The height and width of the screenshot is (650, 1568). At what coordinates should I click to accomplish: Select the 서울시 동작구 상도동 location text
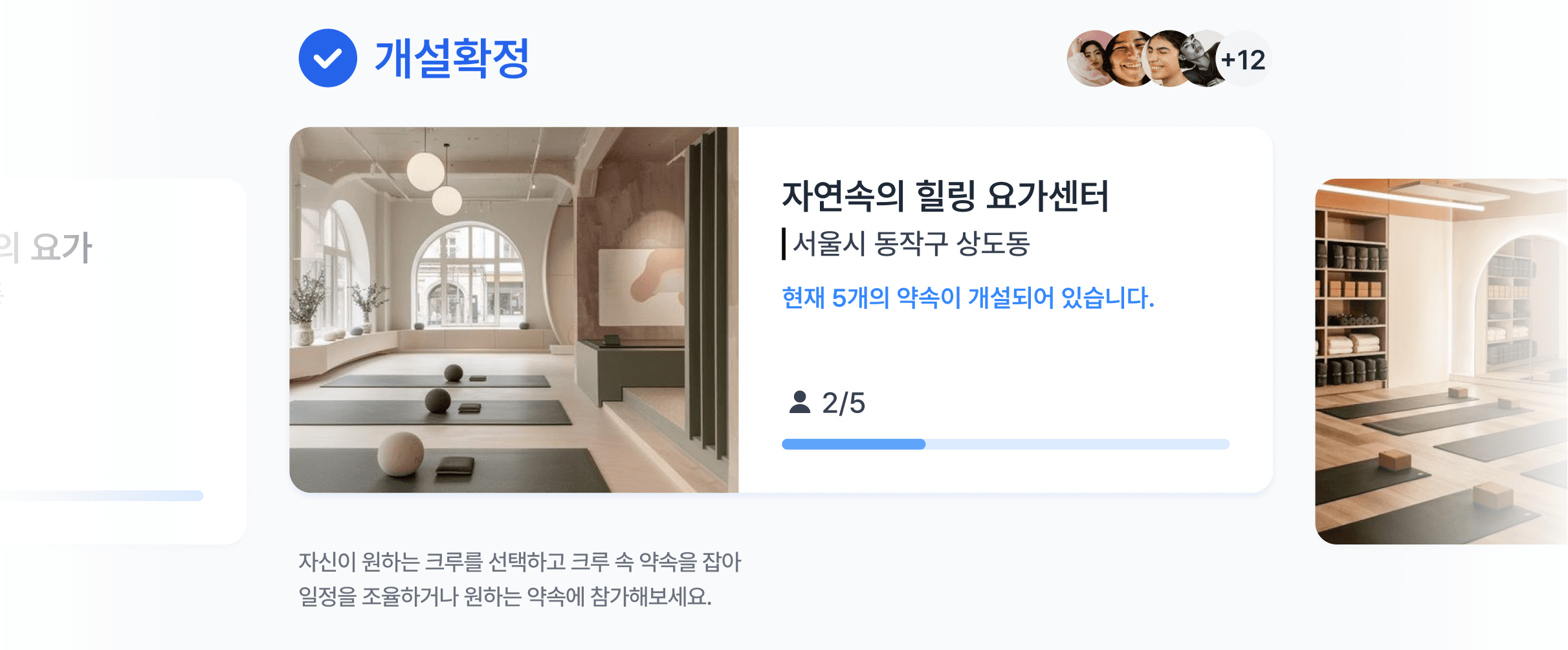point(911,244)
